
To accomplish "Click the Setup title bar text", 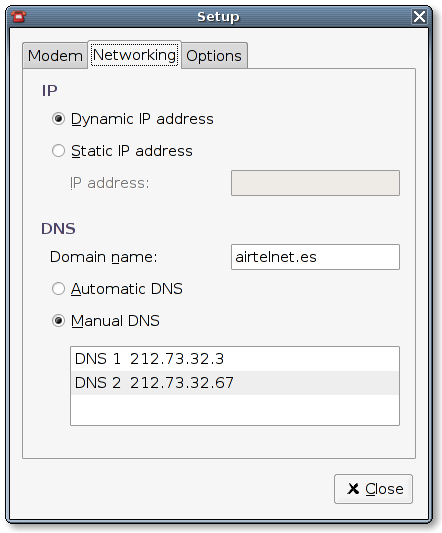I will (x=218, y=17).
